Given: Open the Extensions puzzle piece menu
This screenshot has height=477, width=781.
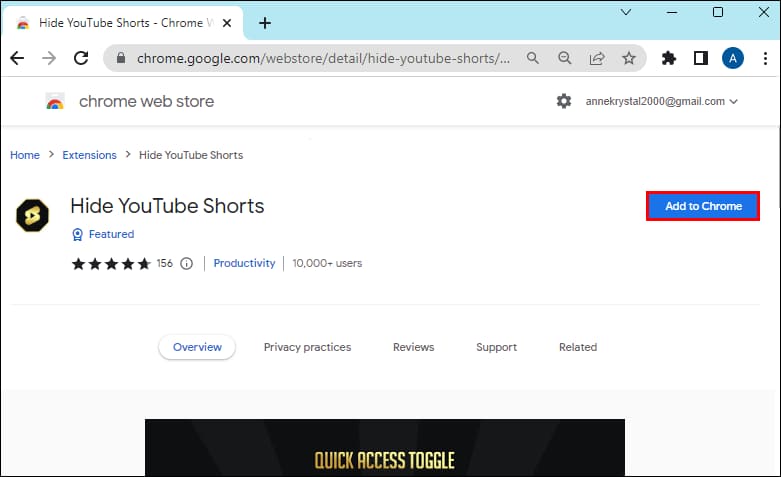Looking at the screenshot, I should pos(668,58).
